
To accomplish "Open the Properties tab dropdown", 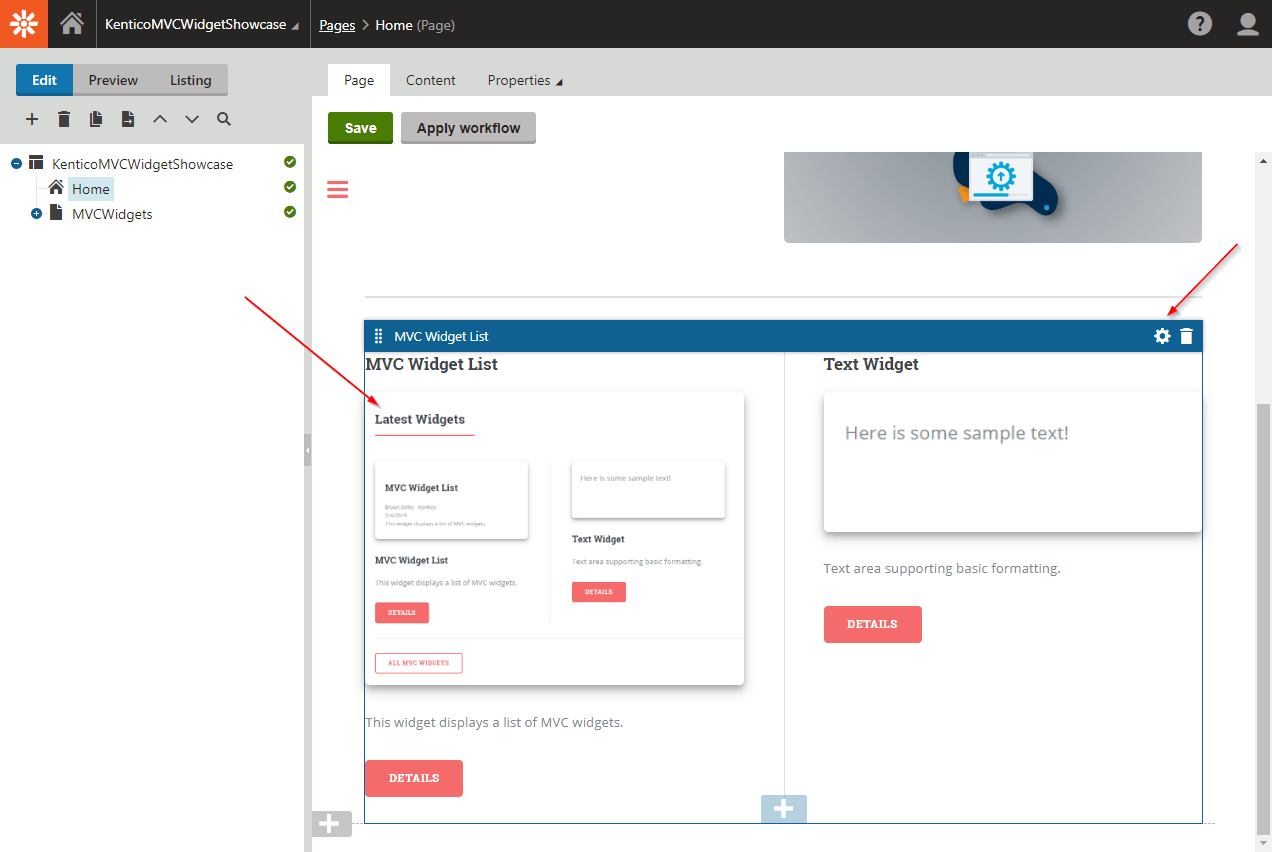I will click(525, 80).
